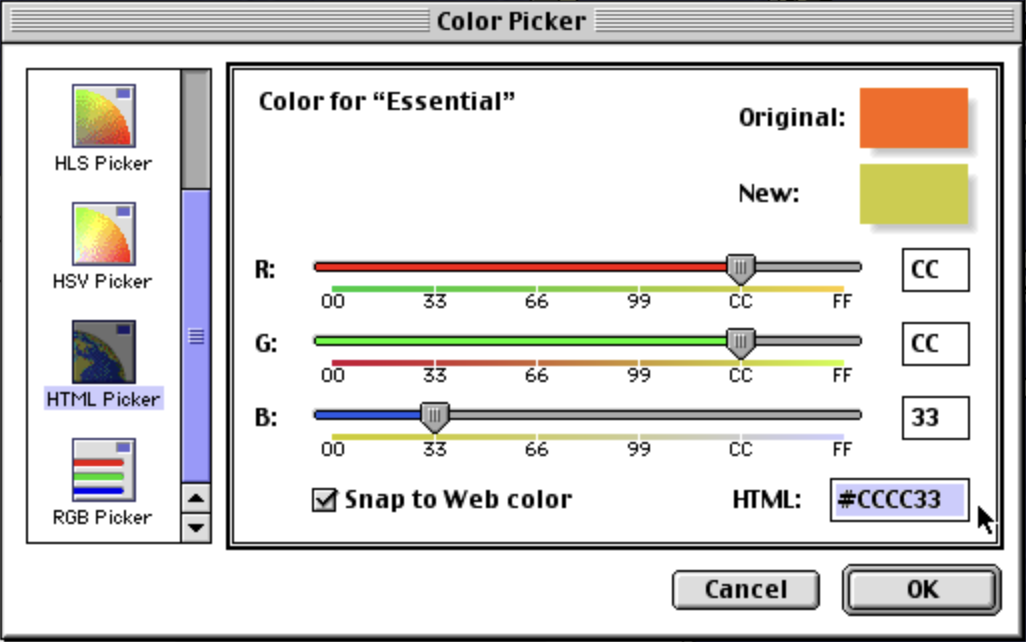This screenshot has height=642, width=1026.
Task: Select the B hex value field showing 33
Action: (935, 418)
